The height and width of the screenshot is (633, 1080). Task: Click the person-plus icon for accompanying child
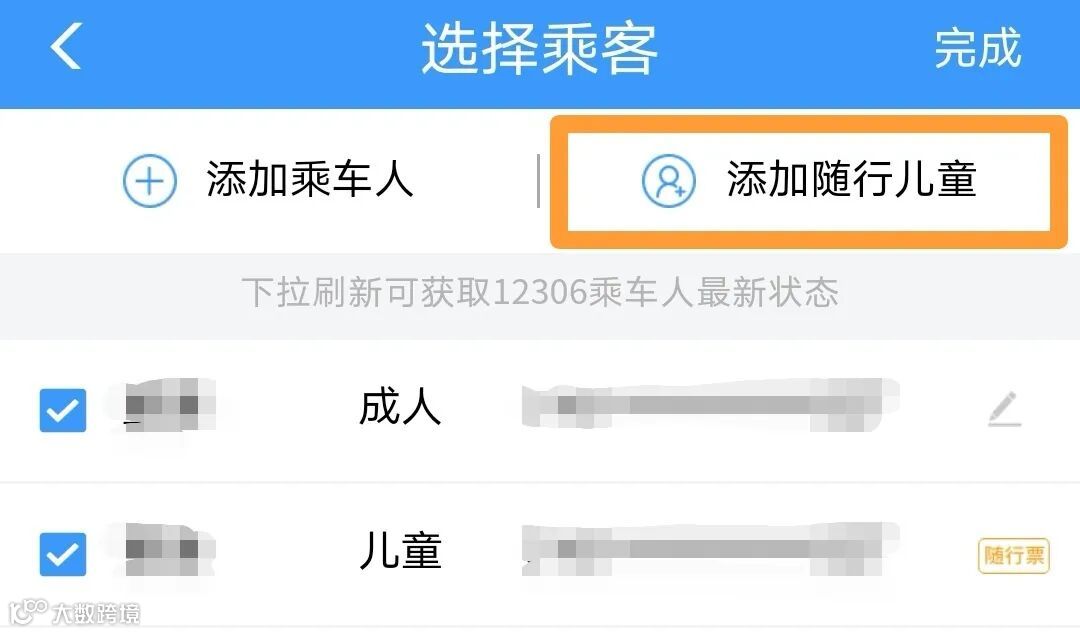coord(668,180)
